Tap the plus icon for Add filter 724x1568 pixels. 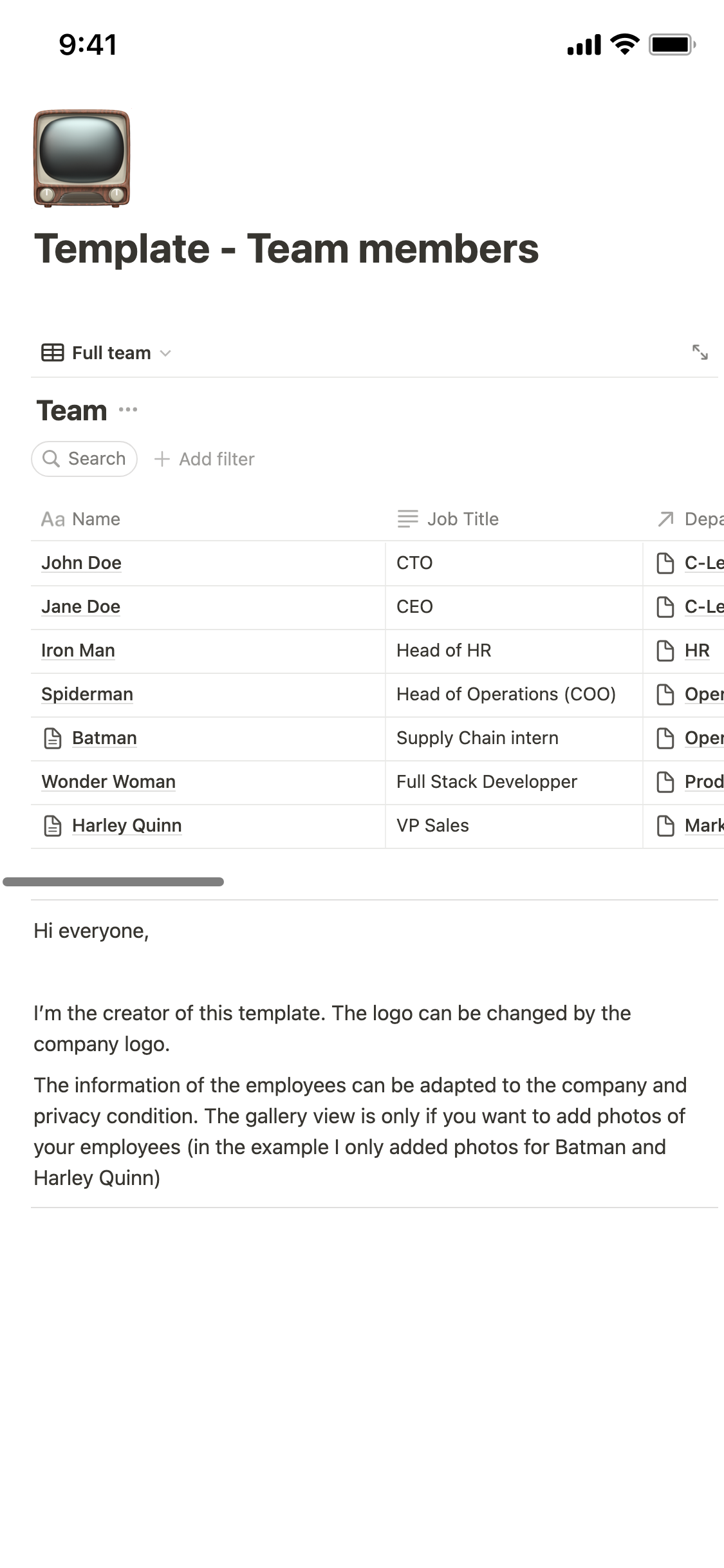pos(162,459)
